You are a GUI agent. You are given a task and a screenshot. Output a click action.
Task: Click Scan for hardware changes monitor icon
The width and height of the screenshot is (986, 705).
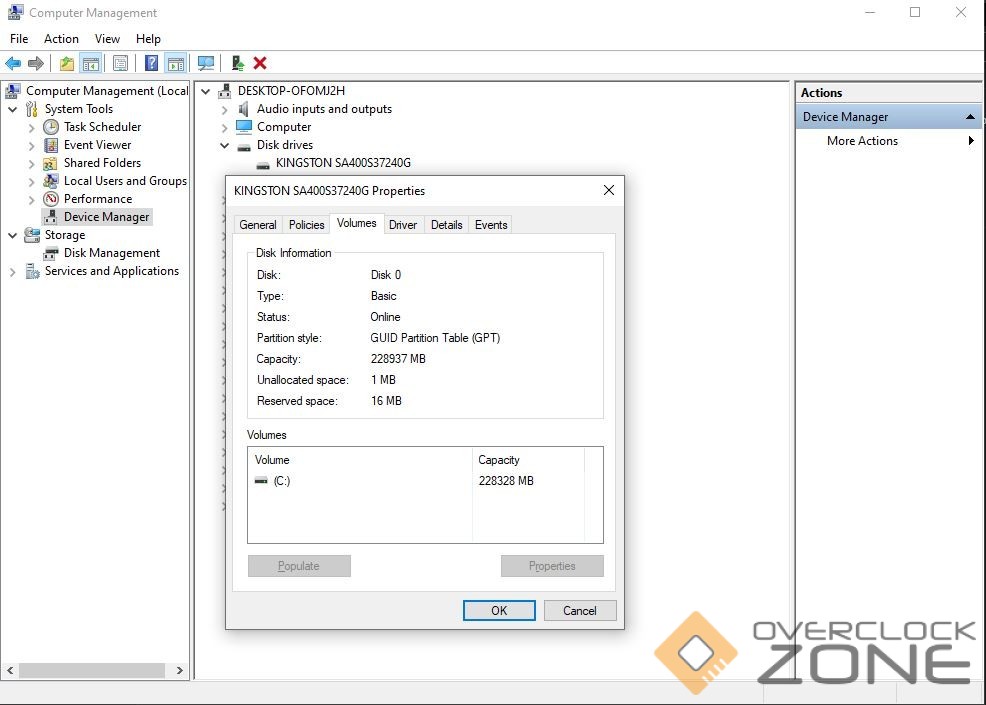pos(206,63)
